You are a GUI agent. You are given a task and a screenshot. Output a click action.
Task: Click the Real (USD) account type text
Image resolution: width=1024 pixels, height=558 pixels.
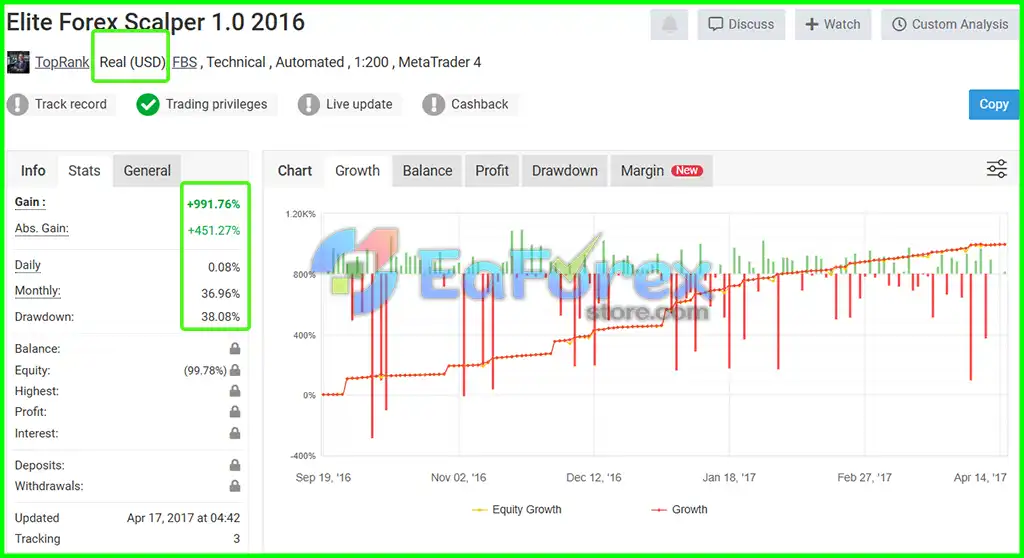(x=132, y=62)
